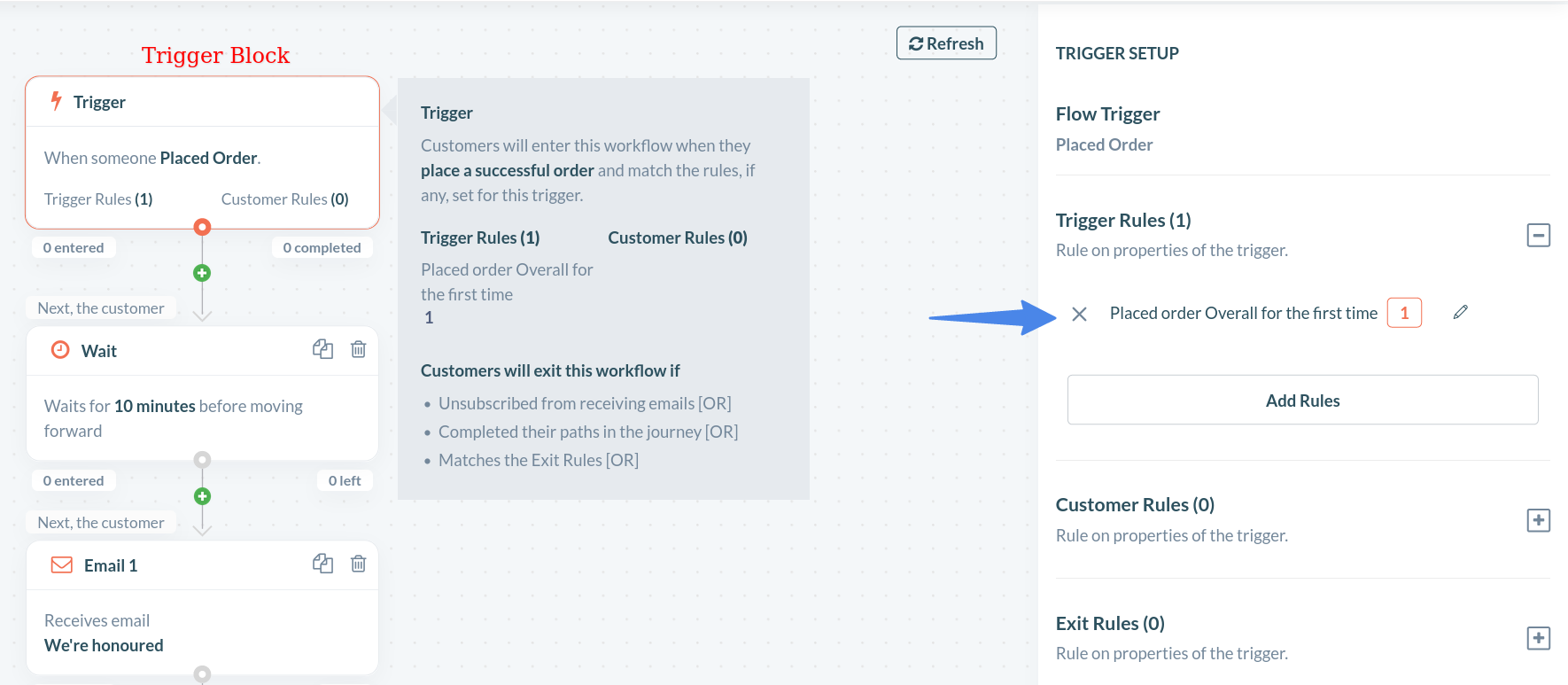Remove the Placed order Overall rule
This screenshot has width=1568, height=685.
[x=1079, y=314]
